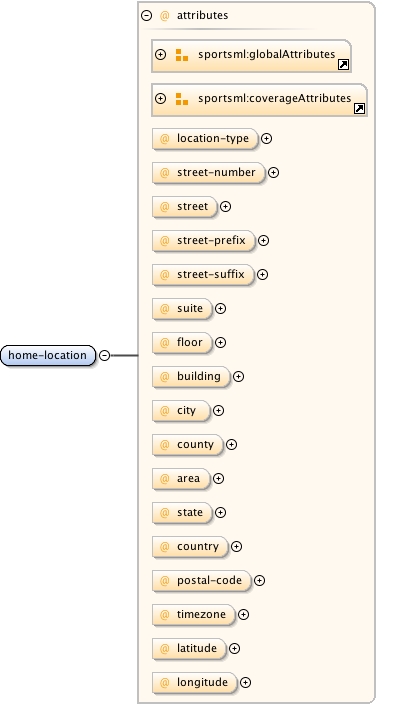Expand the street-number attribute details

273,173
